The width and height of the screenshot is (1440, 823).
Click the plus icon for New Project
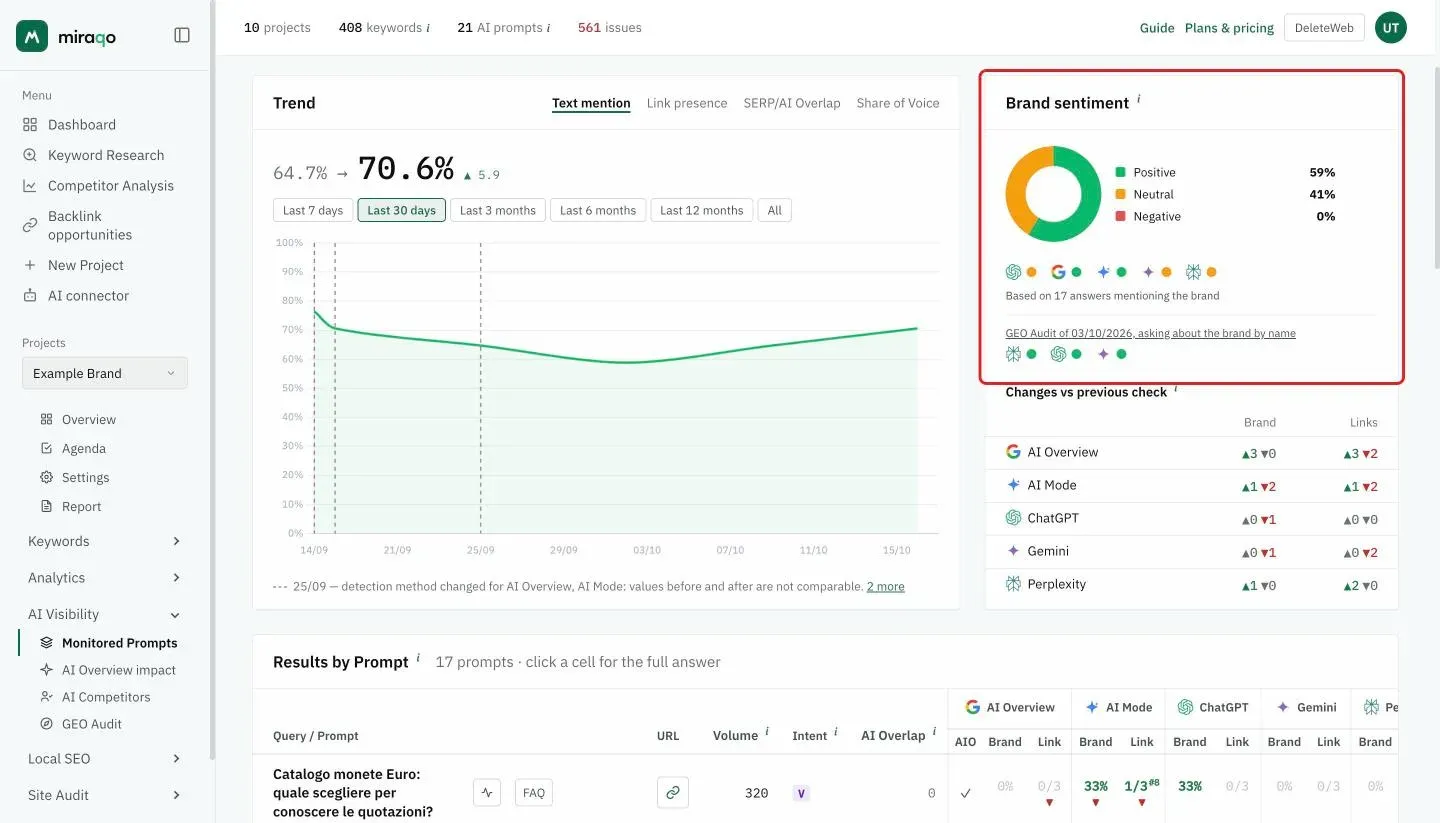point(30,265)
